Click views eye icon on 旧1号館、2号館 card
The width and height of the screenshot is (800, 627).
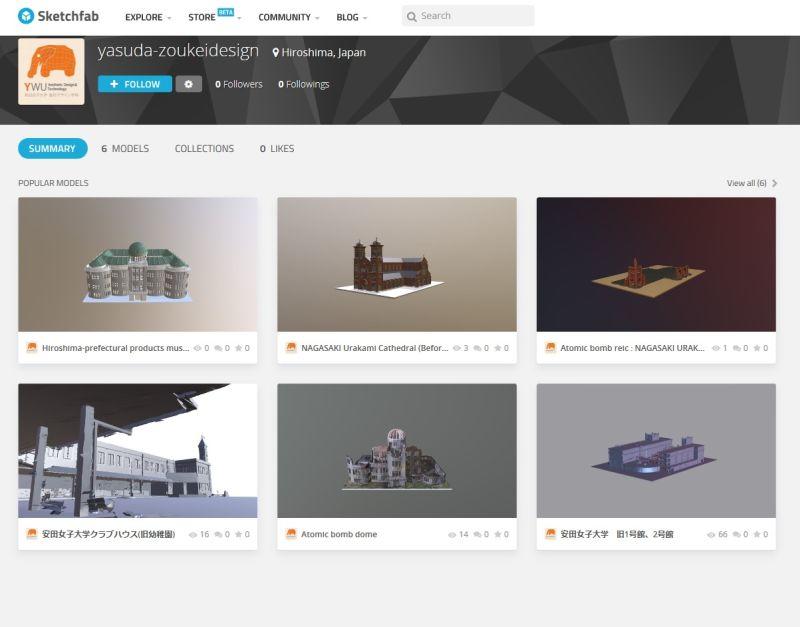coord(711,535)
